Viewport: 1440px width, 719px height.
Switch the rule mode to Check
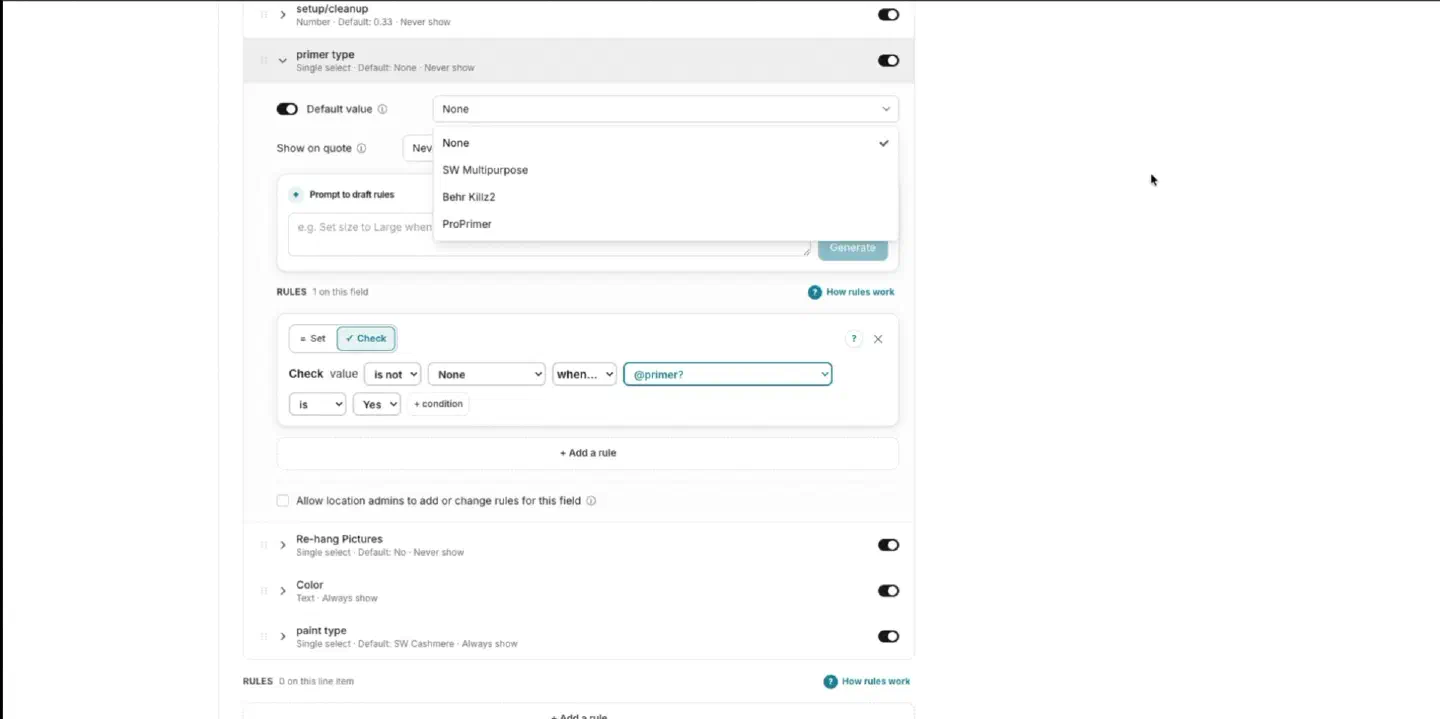[366, 339]
